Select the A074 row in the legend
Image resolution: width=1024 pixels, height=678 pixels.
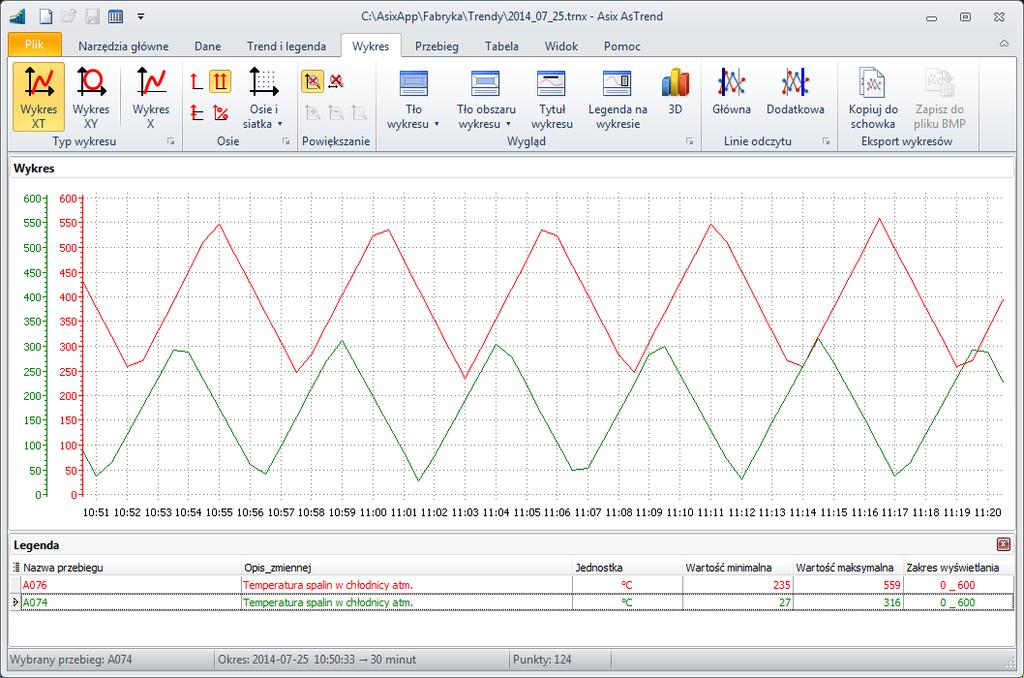point(512,602)
